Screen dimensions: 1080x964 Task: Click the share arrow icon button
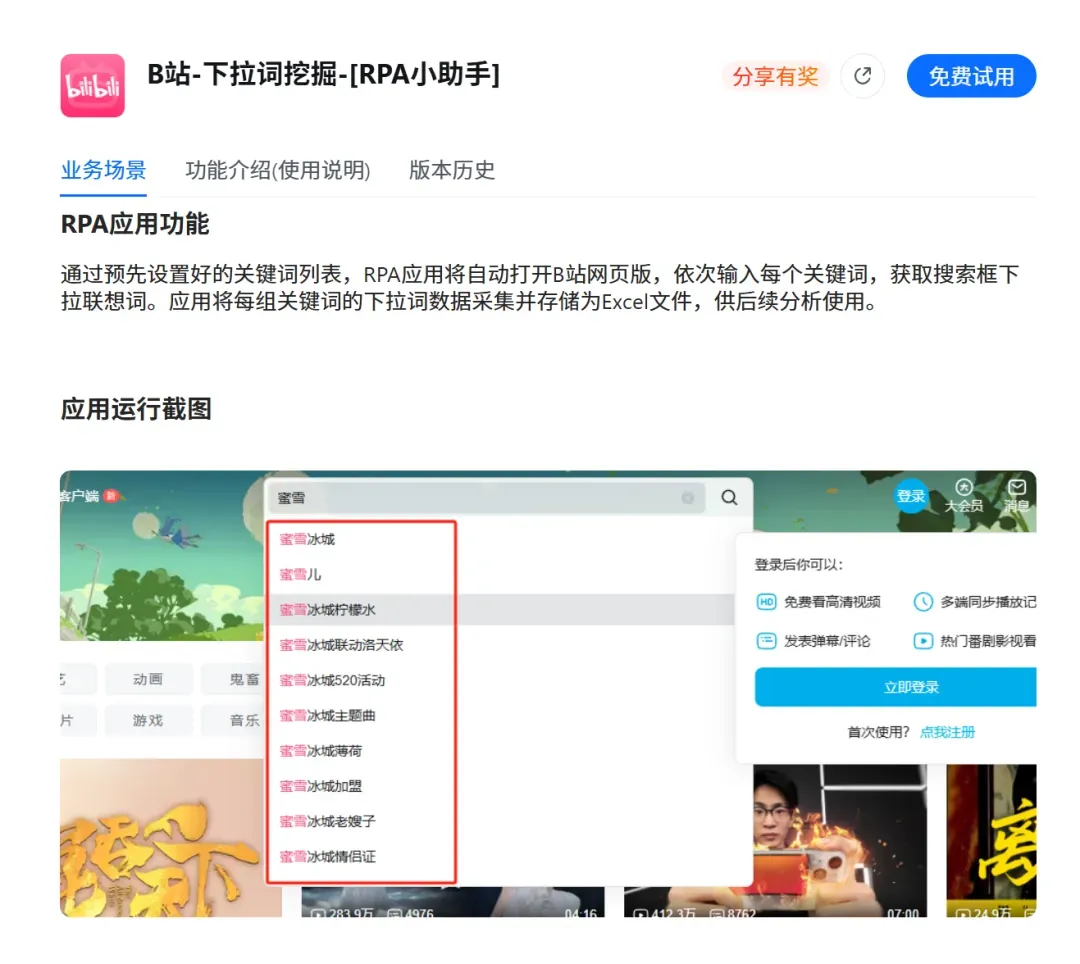tap(862, 76)
